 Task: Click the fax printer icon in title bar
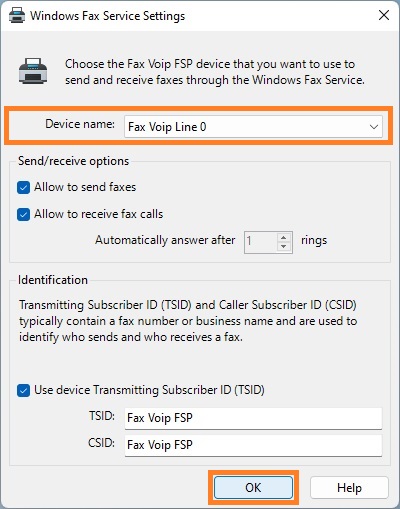[17, 16]
